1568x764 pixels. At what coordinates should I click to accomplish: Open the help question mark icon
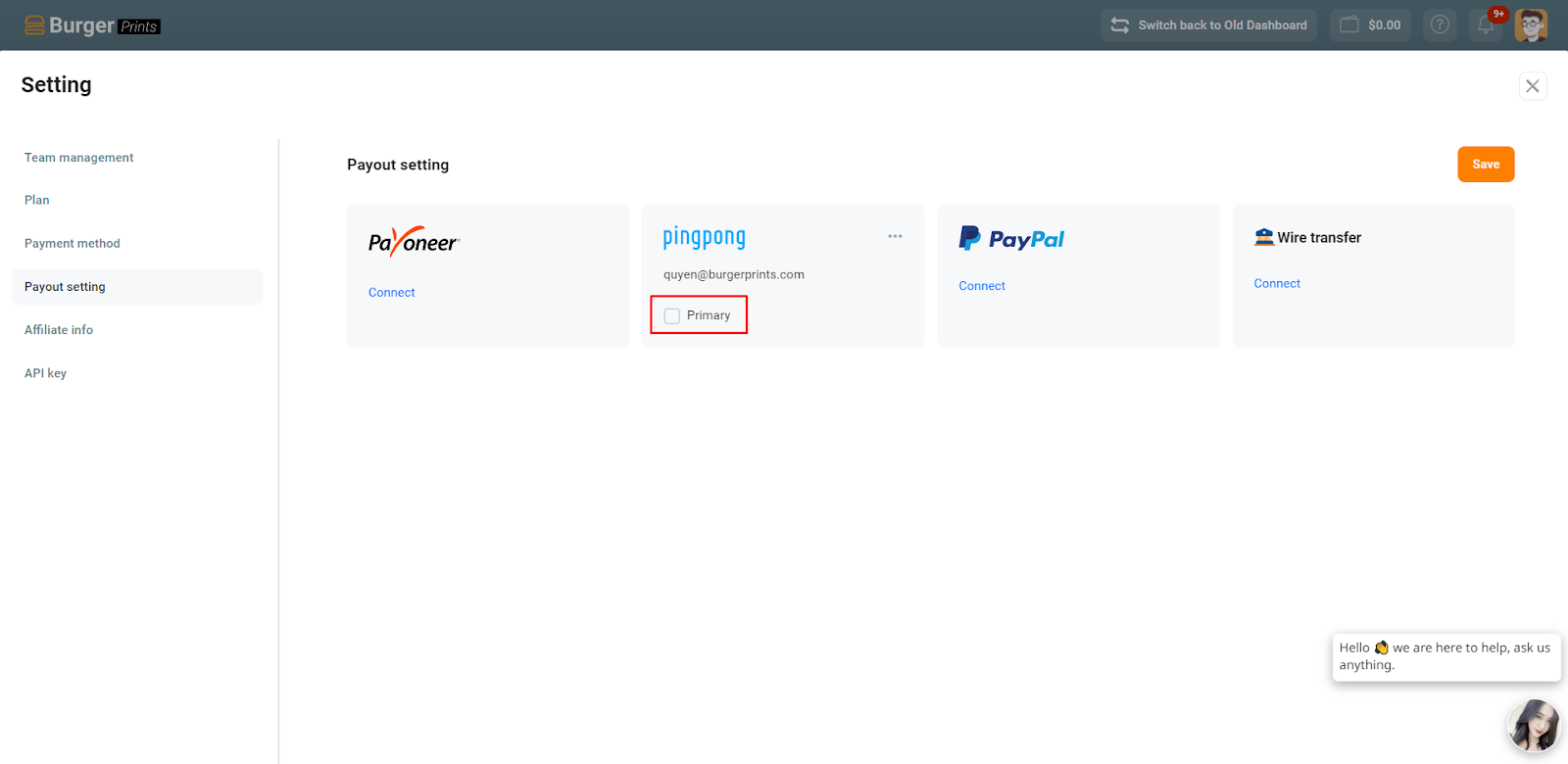pyautogui.click(x=1440, y=25)
